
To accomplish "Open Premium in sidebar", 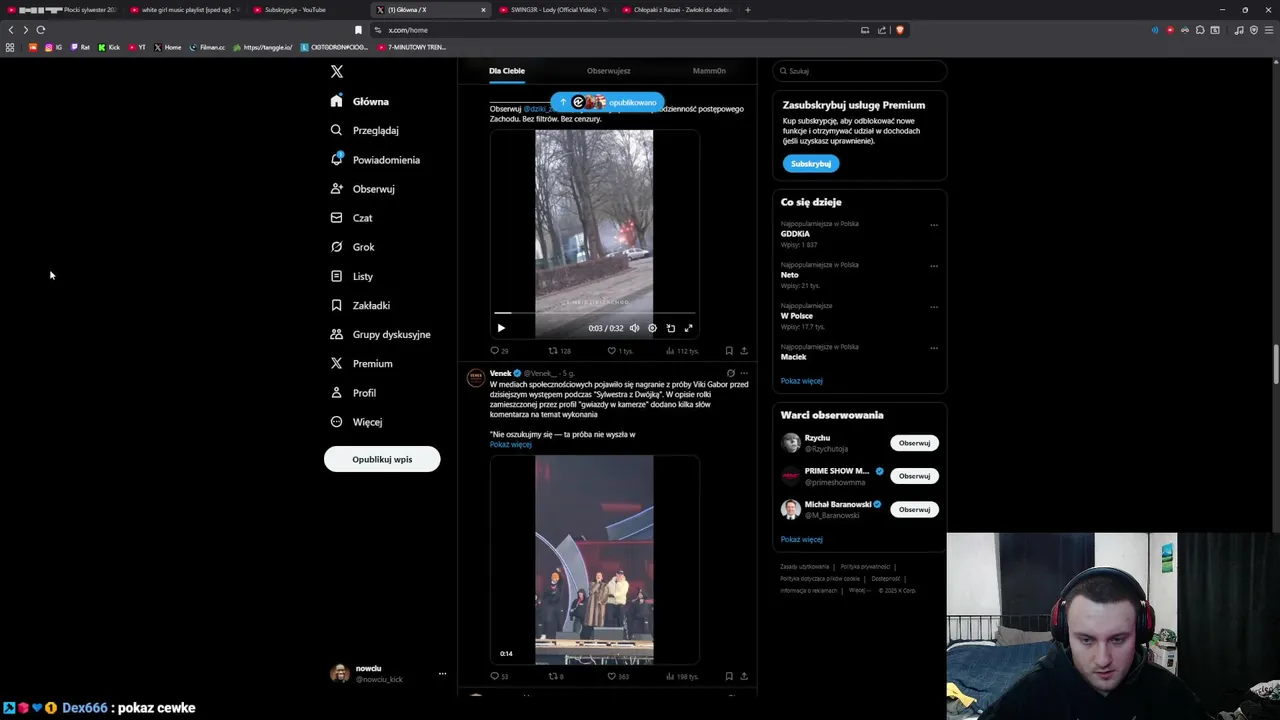I will coord(361,363).
